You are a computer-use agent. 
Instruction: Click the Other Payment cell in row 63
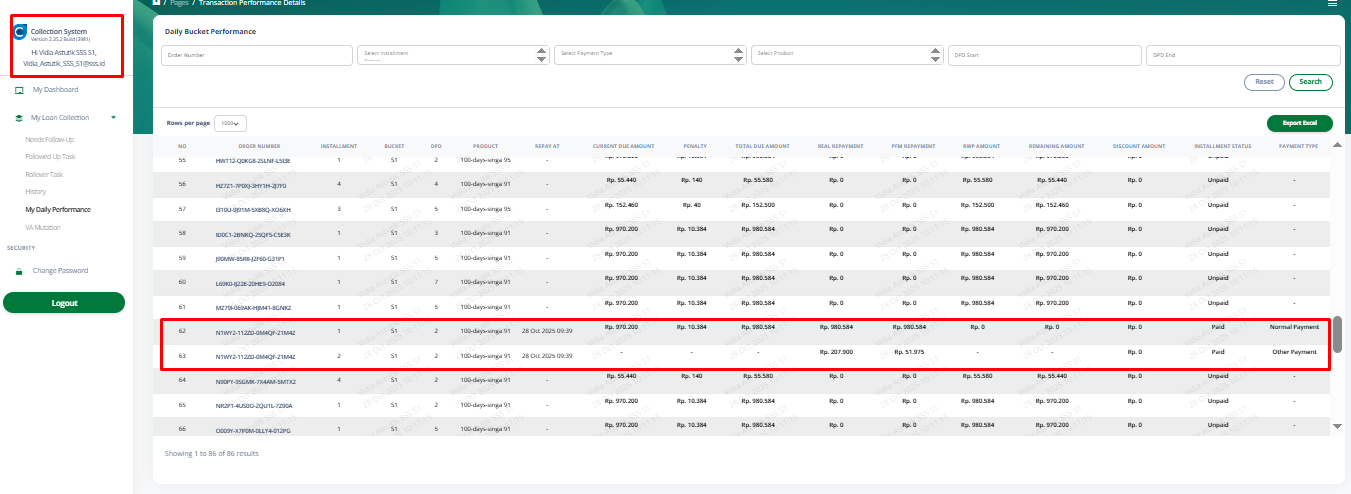[1294, 352]
